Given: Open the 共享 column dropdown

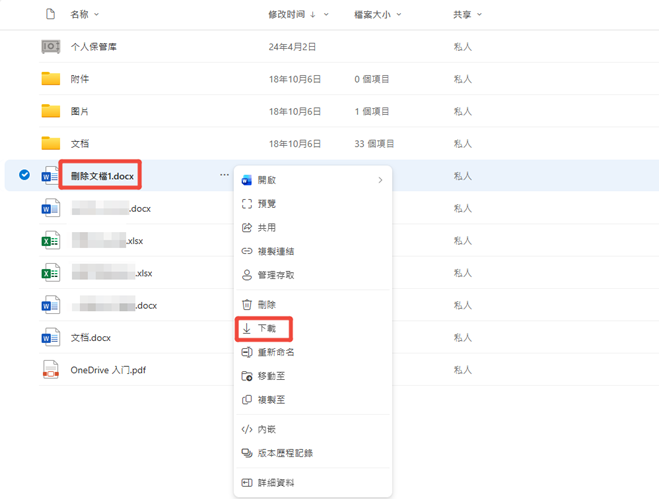Looking at the screenshot, I should pos(479,14).
